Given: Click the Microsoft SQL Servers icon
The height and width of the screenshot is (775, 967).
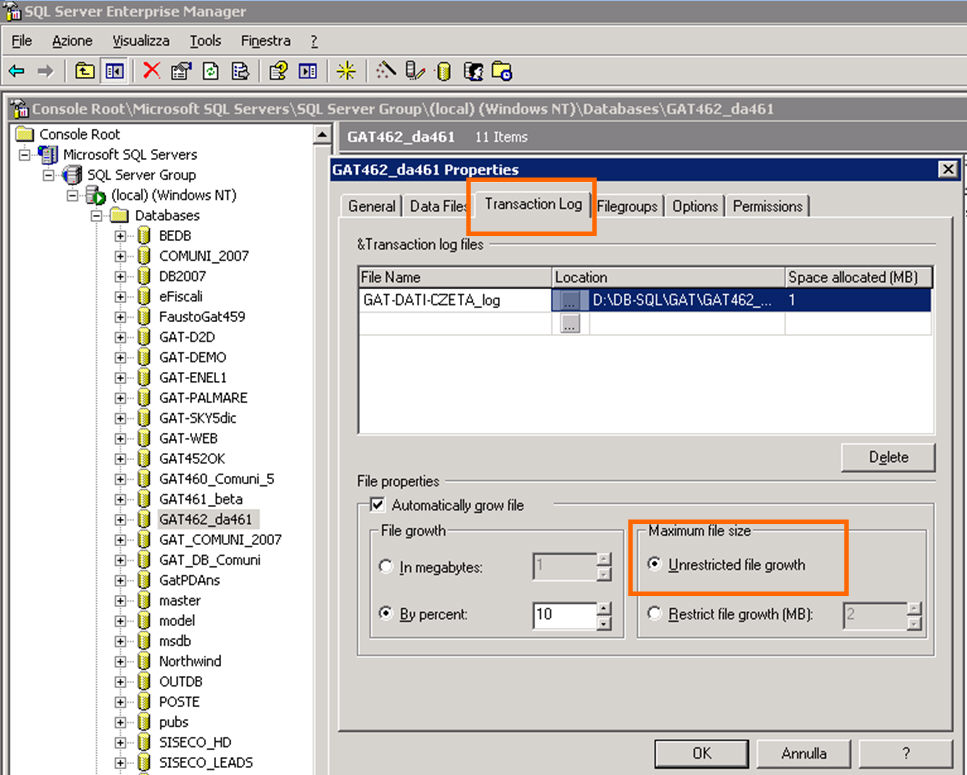Looking at the screenshot, I should [48, 154].
